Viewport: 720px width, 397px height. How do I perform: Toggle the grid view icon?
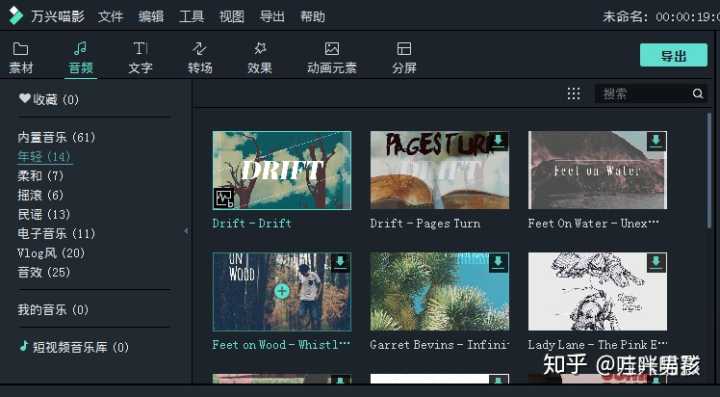point(574,94)
